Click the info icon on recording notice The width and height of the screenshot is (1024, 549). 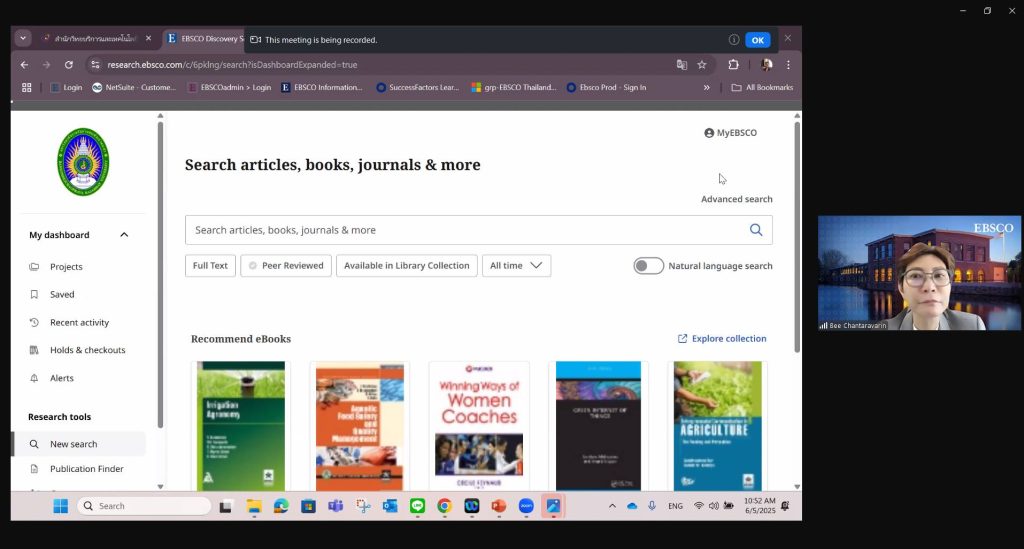tap(734, 40)
